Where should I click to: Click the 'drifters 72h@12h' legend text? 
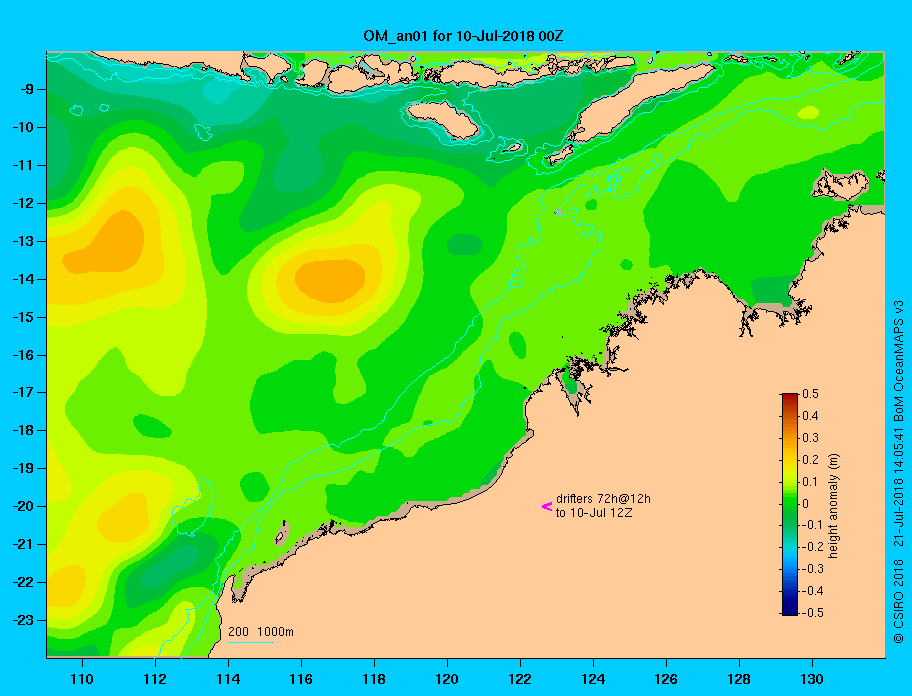coord(603,499)
